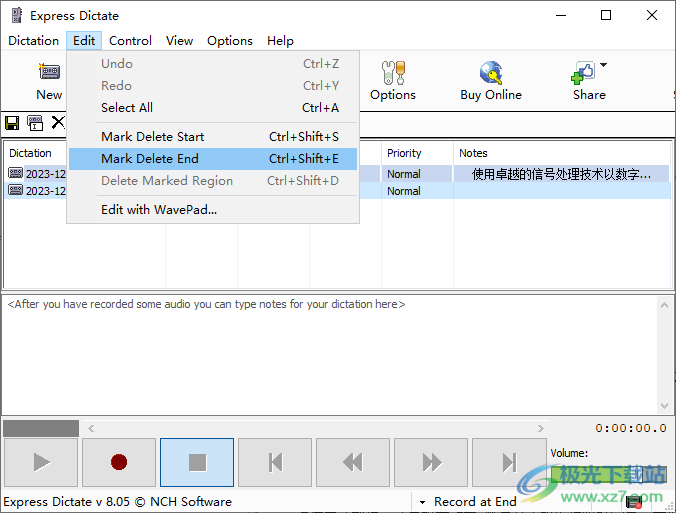Click position slider left arrow

(91, 428)
